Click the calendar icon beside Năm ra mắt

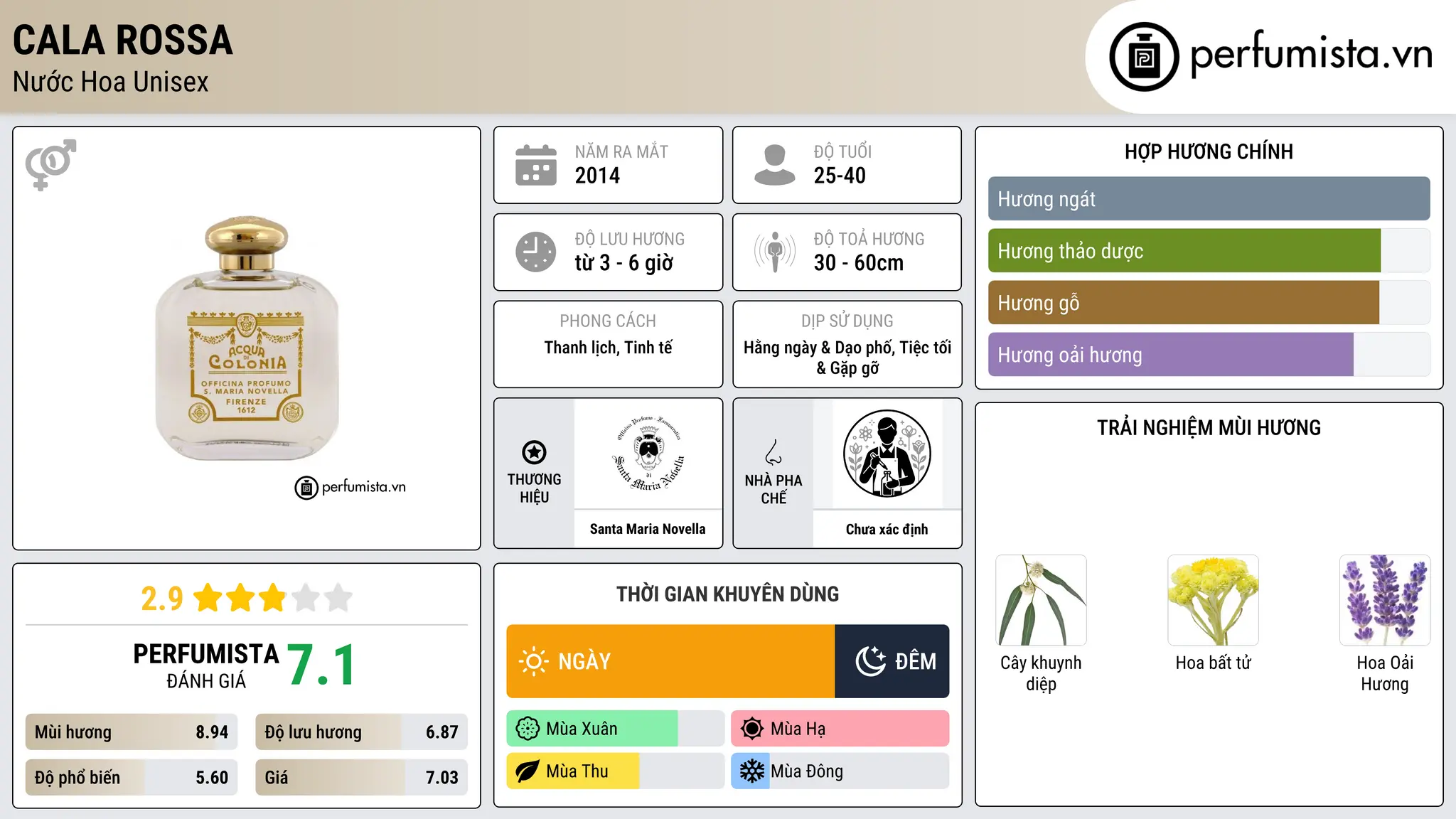(536, 165)
